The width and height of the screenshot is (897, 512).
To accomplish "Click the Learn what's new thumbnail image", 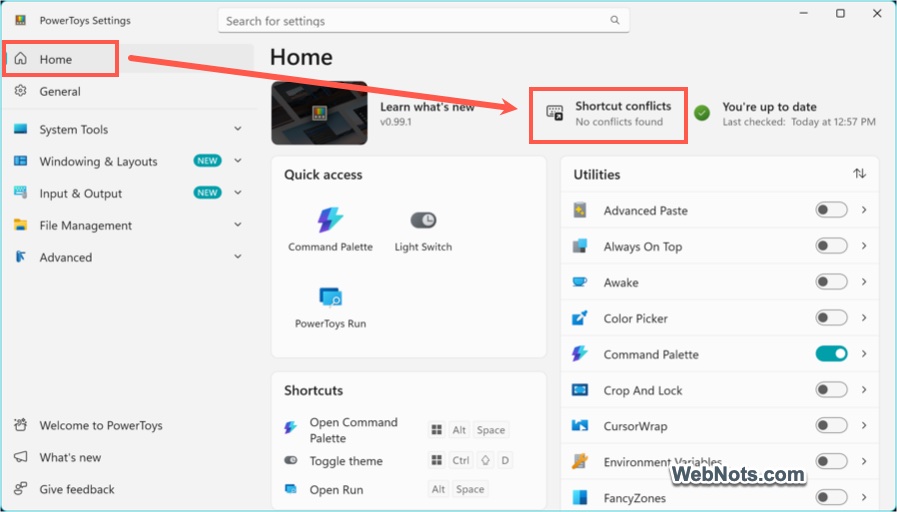I will pyautogui.click(x=319, y=113).
